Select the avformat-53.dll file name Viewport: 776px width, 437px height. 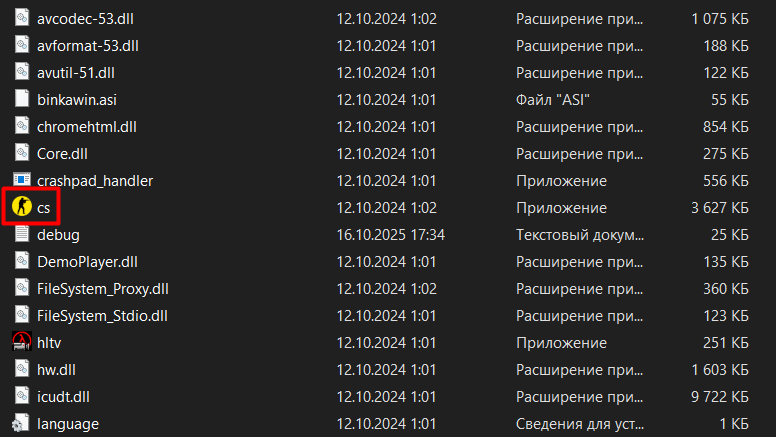88,45
